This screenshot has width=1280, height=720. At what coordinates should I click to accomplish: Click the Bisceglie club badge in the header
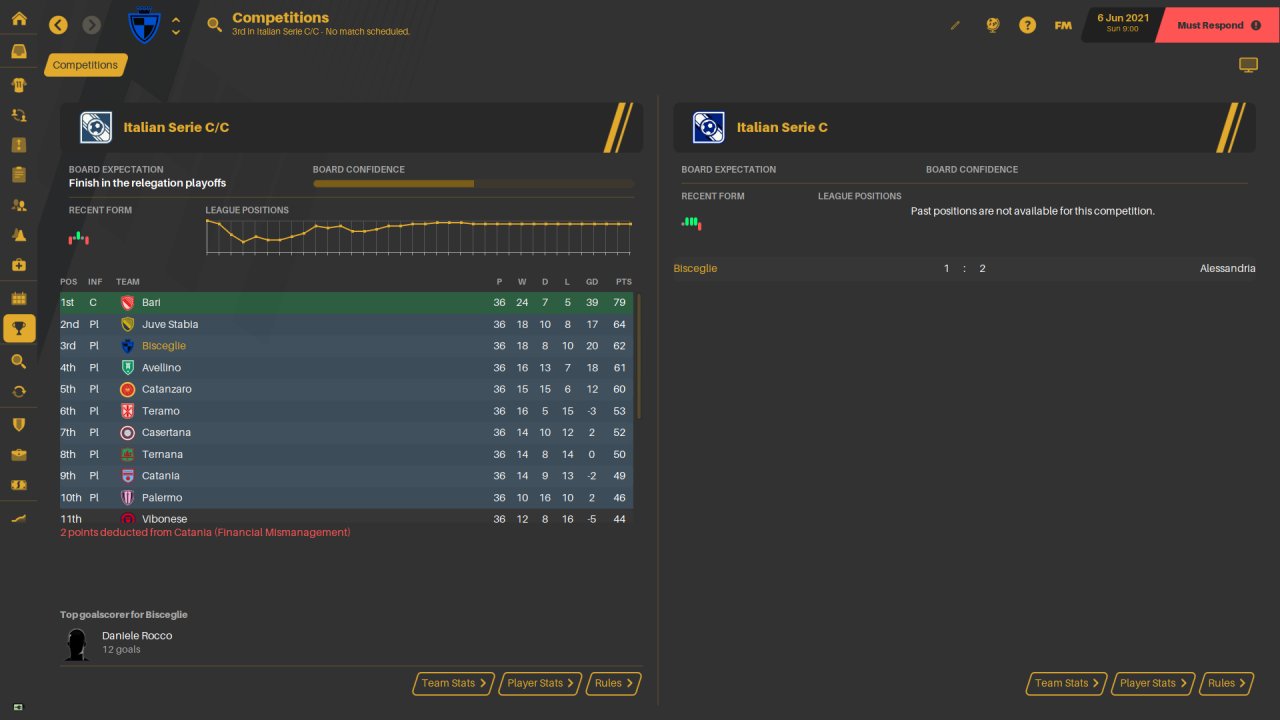[x=145, y=26]
